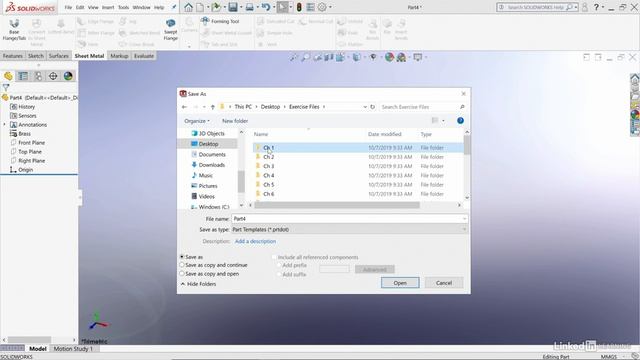Click the refresh icon beside the address bar

(372, 107)
